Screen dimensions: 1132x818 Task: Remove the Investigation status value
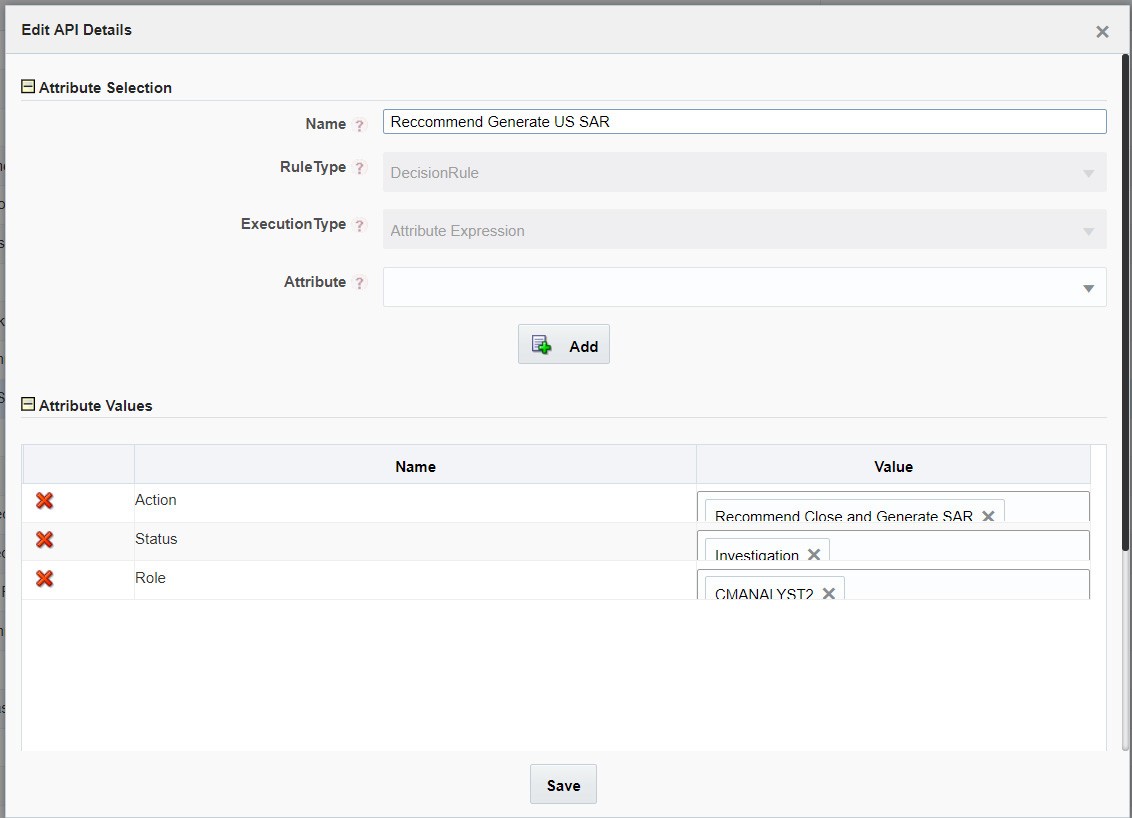(x=815, y=552)
